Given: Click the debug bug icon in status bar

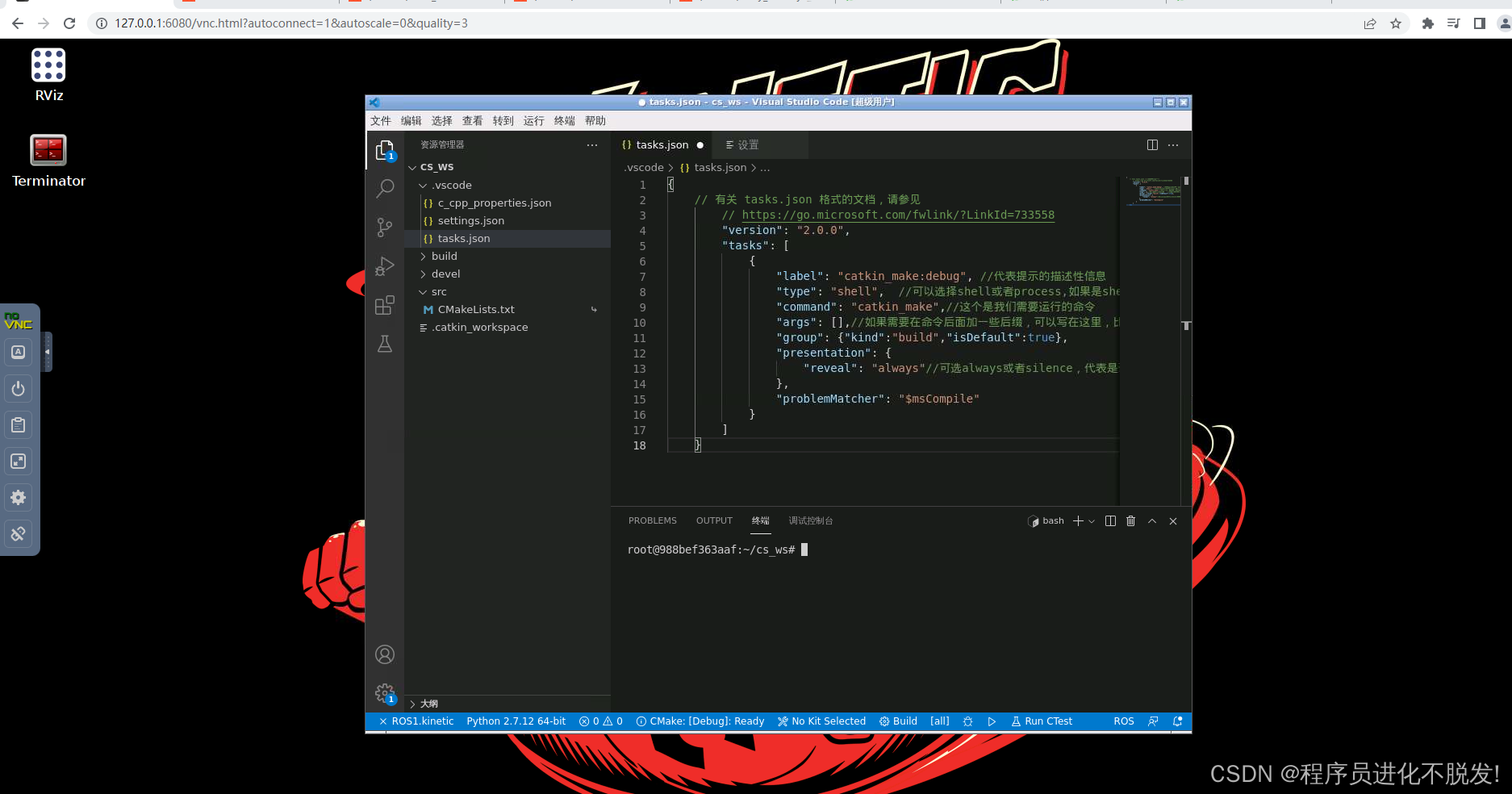Looking at the screenshot, I should click(x=967, y=721).
